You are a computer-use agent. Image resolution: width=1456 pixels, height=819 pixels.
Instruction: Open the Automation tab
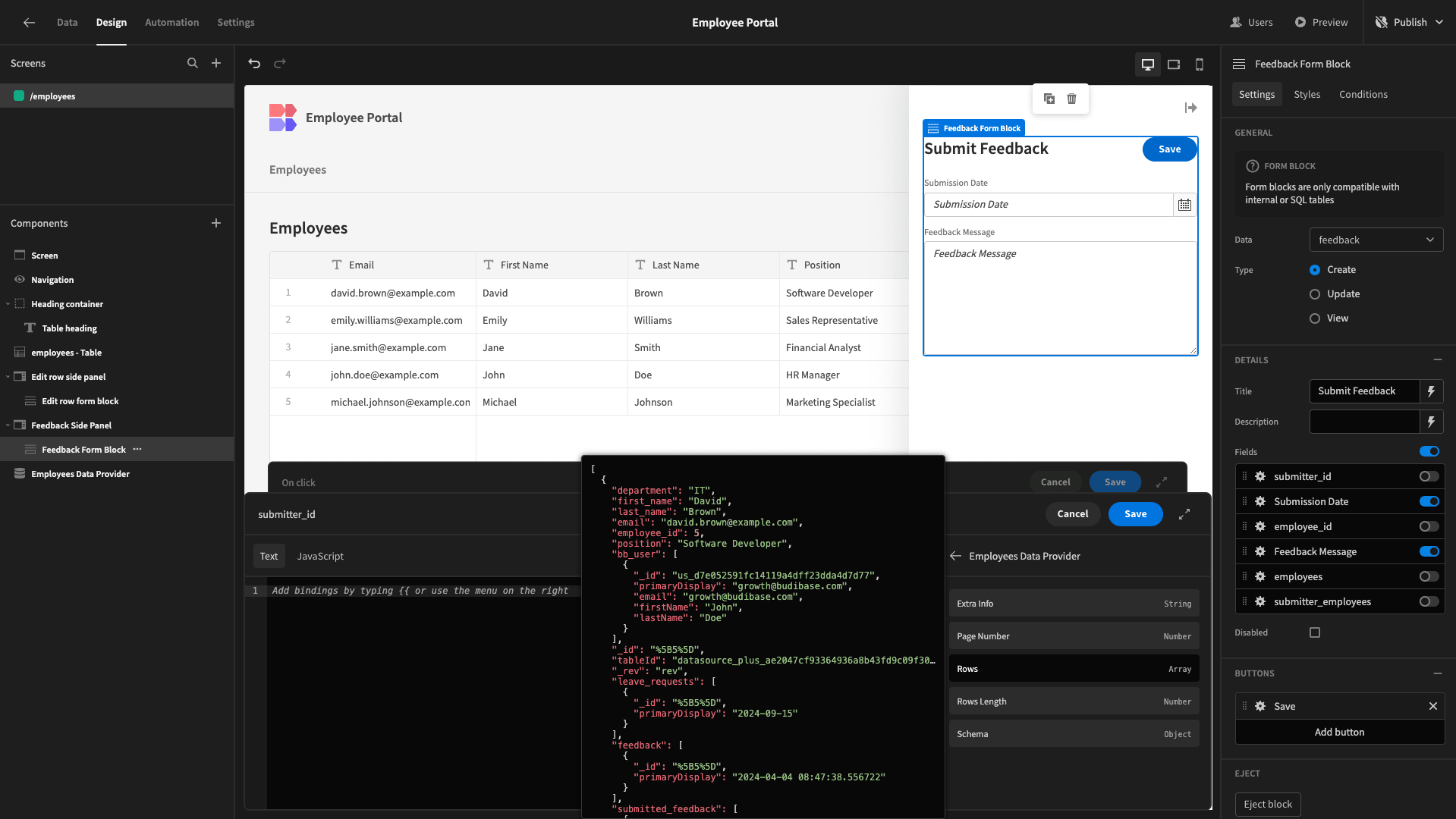171,23
